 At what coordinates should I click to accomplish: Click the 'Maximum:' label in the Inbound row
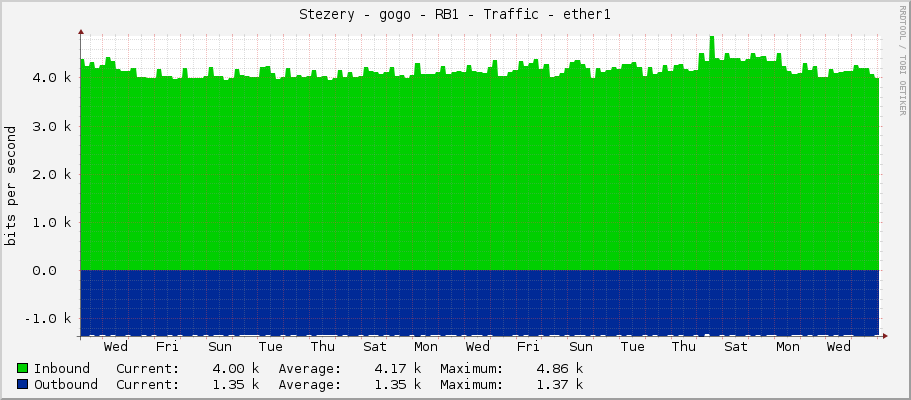click(471, 369)
